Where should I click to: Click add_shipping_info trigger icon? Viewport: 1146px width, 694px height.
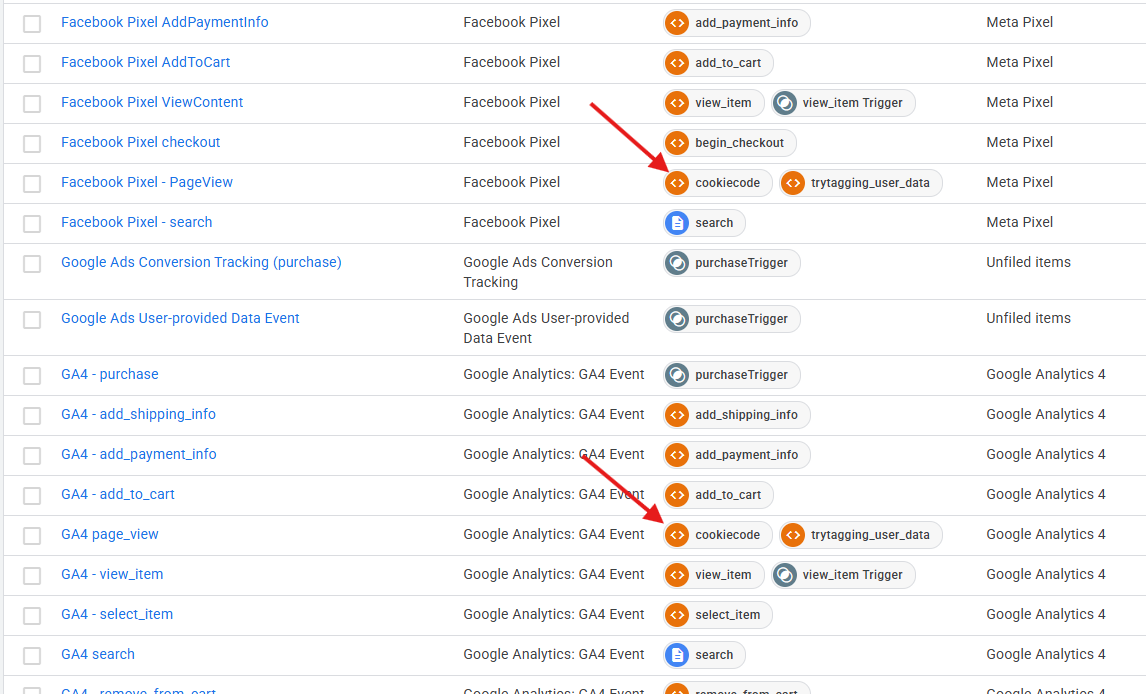click(678, 415)
